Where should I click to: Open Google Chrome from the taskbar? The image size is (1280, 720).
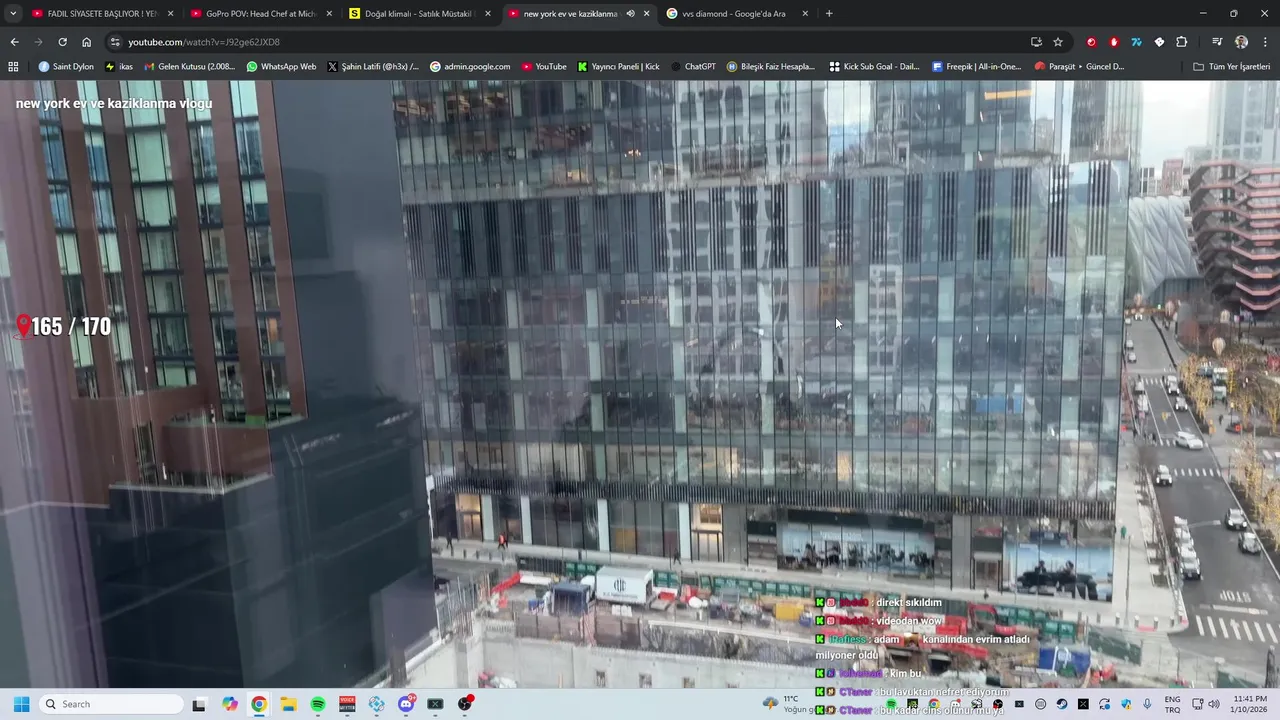(x=259, y=704)
